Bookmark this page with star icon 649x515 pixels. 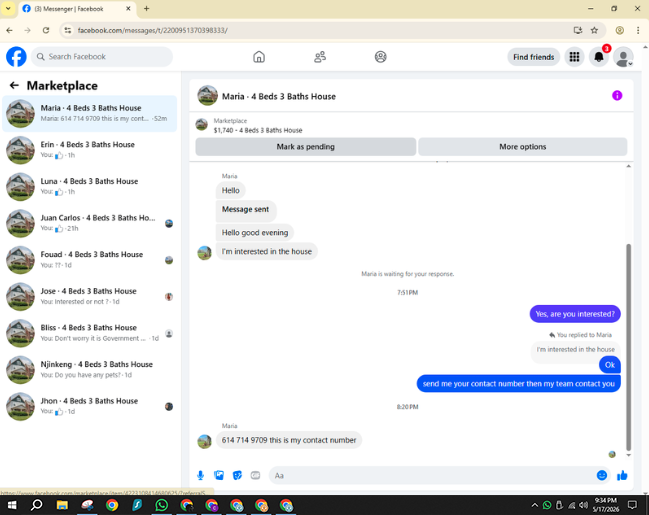(594, 30)
